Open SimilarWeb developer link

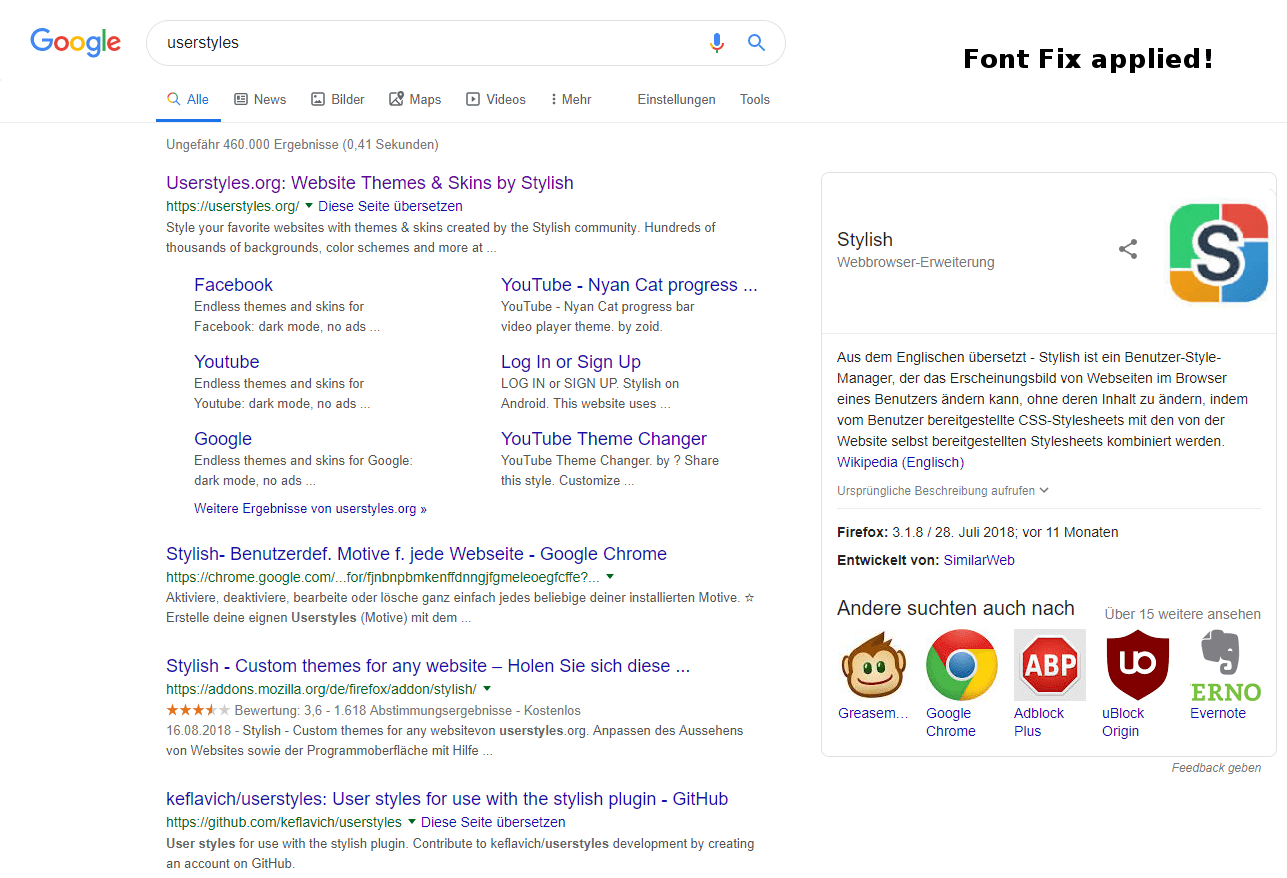[x=979, y=560]
